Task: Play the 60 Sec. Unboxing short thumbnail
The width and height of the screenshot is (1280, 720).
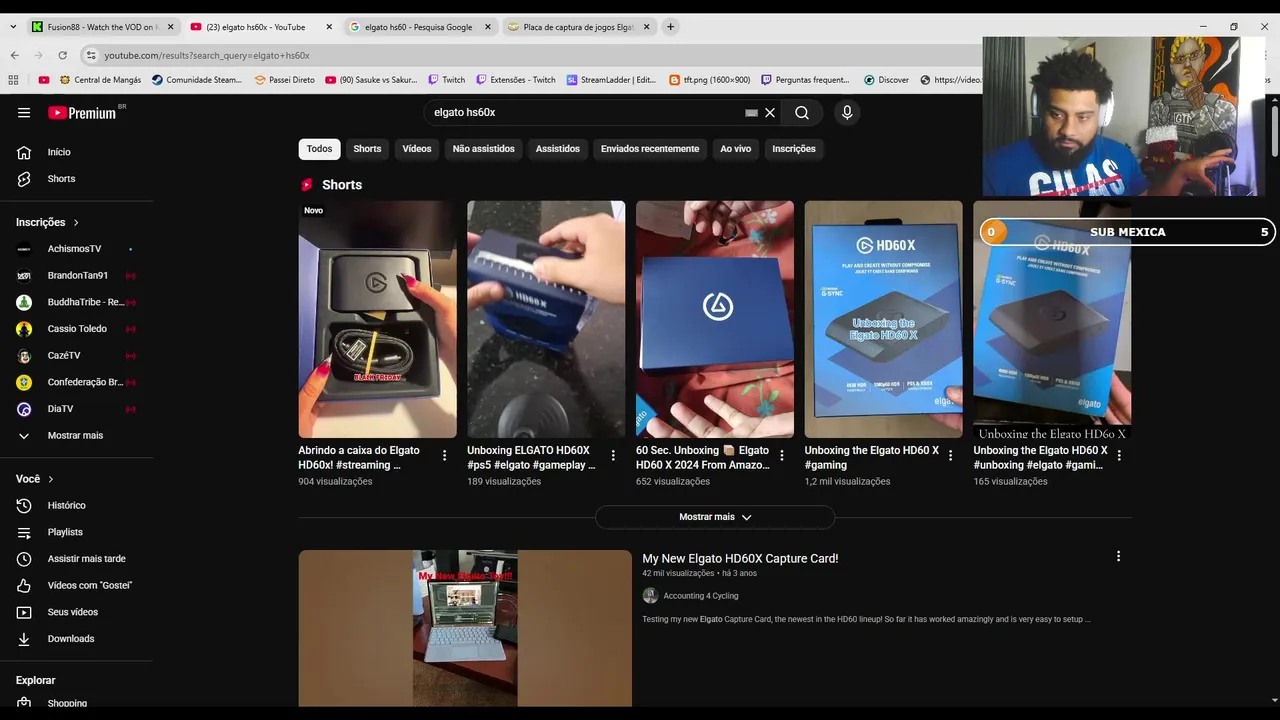Action: (x=715, y=319)
